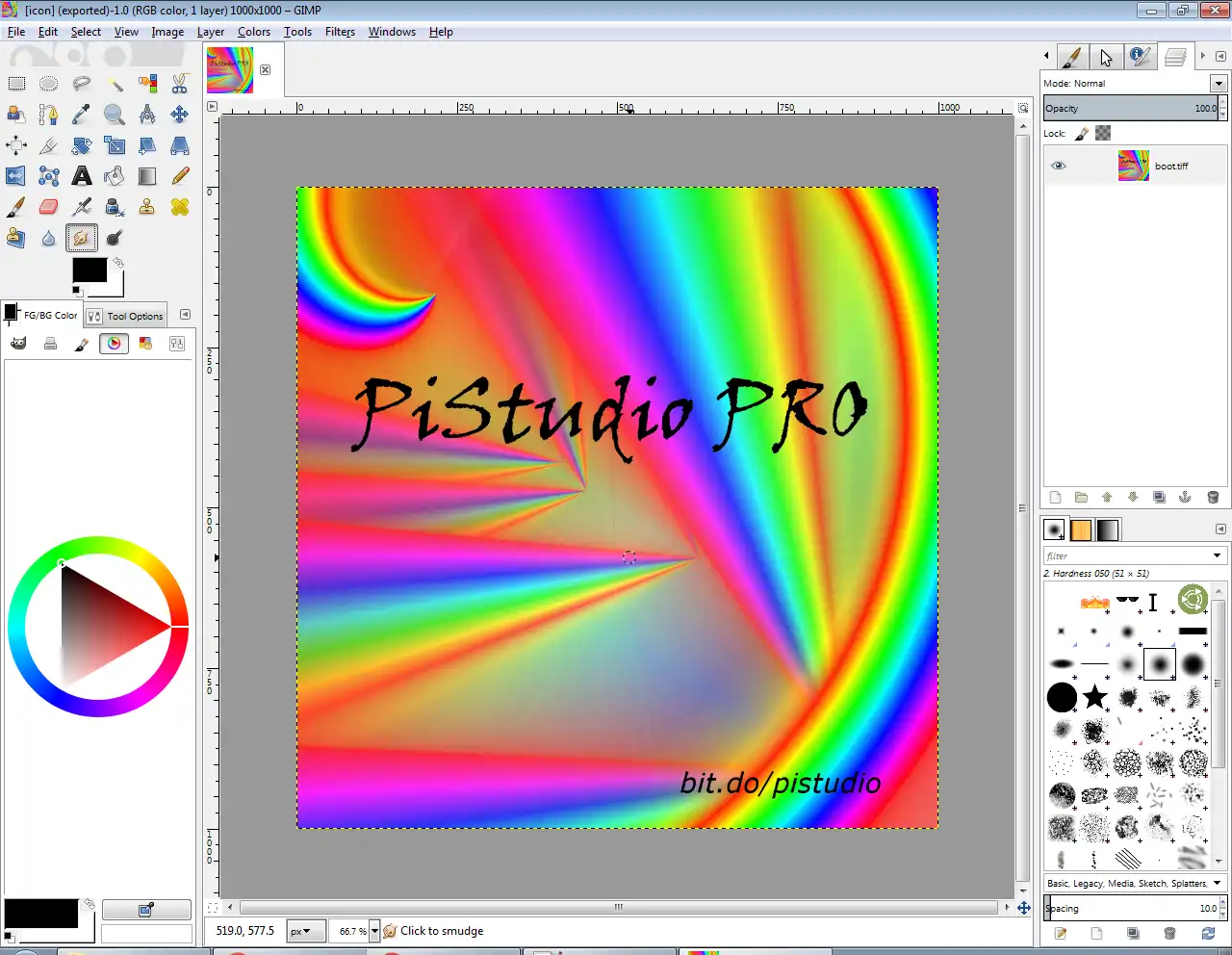Select the Cage Transform tool
1232x955 pixels.
[x=49, y=176]
